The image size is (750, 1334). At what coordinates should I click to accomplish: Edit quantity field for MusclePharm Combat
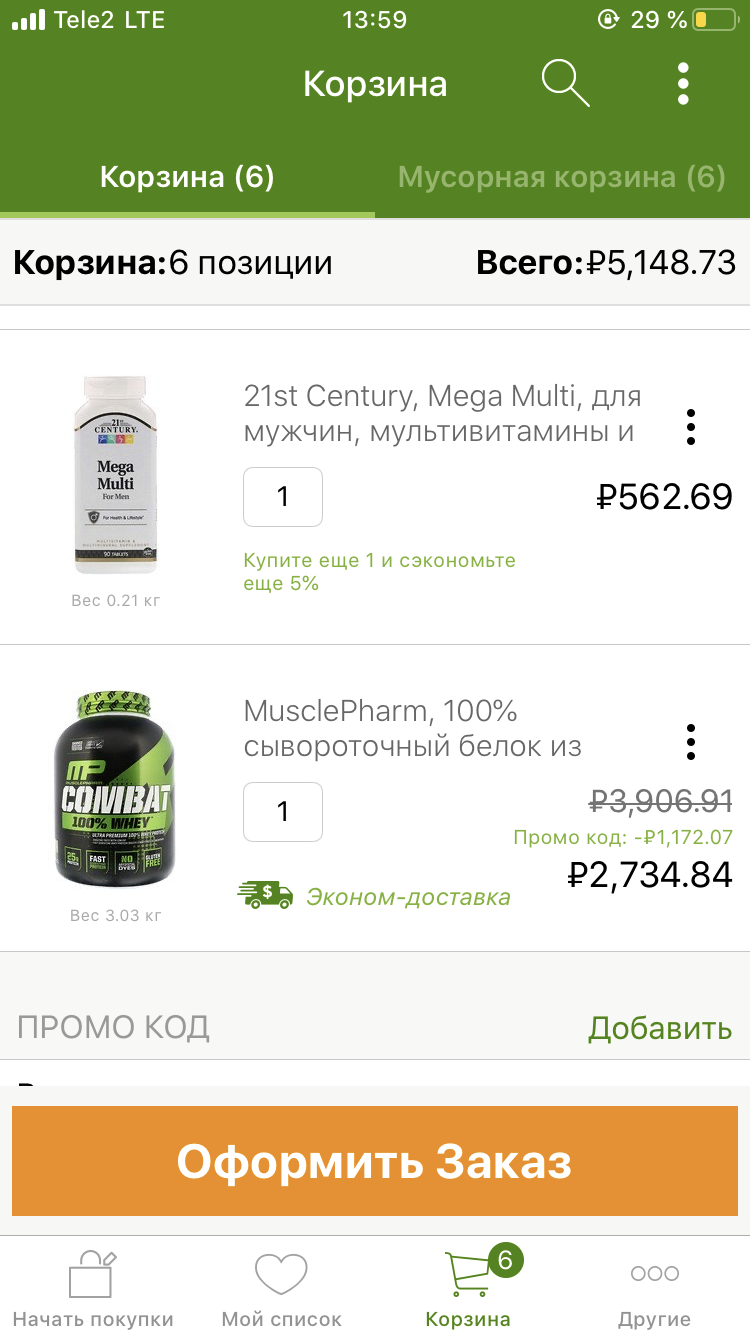tap(283, 812)
